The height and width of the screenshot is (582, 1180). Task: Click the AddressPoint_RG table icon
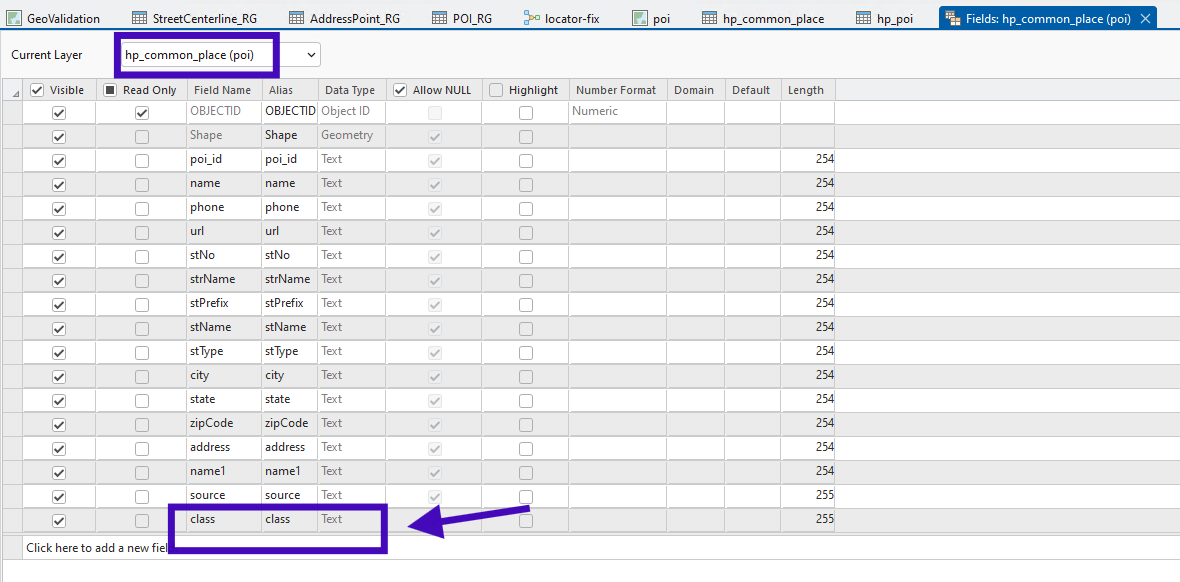[x=296, y=18]
